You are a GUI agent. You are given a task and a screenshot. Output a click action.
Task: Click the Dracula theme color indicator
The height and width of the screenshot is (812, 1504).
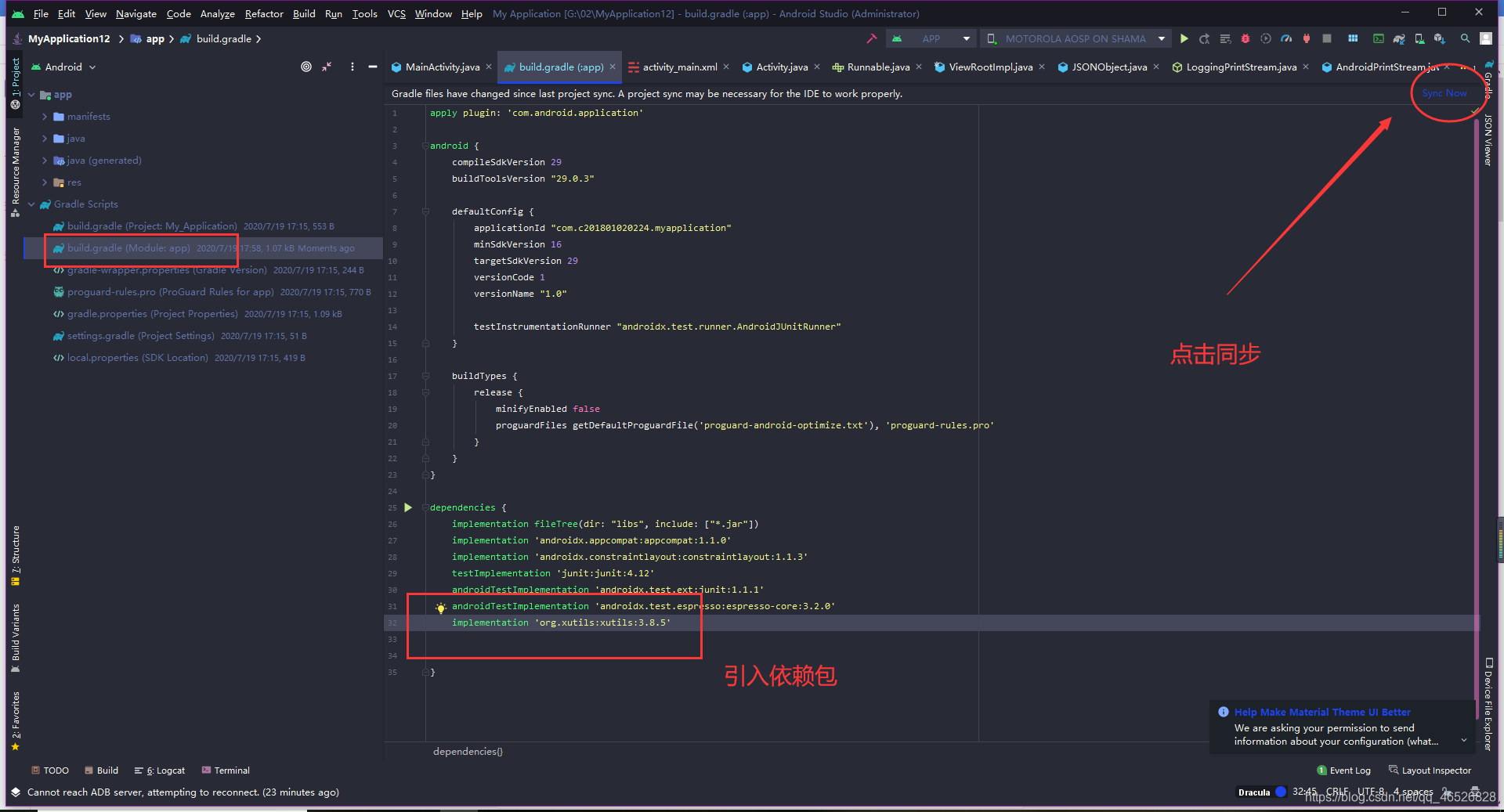coord(1281,792)
